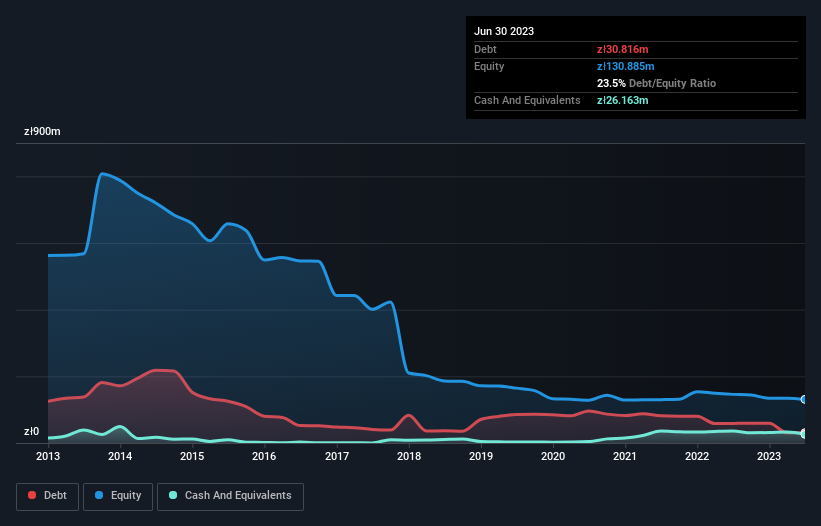Toggle the Debt legend button
Viewport: 821px width, 526px height.
click(x=48, y=496)
